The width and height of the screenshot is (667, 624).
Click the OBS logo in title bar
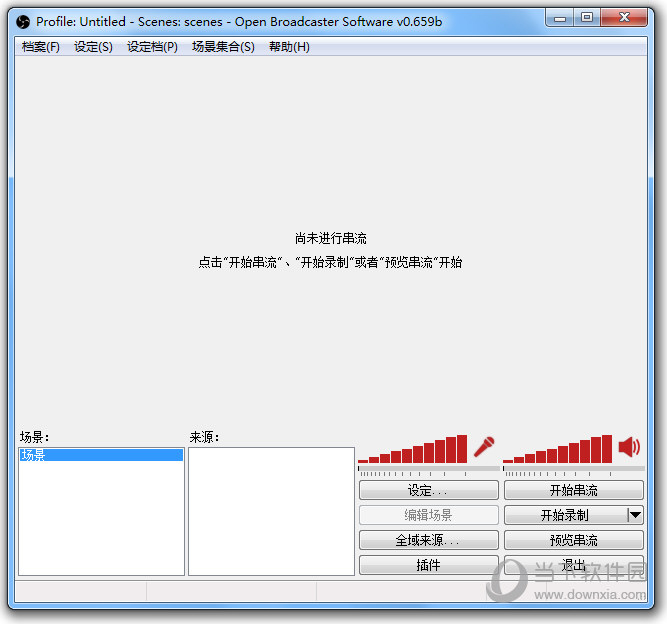pyautogui.click(x=23, y=21)
